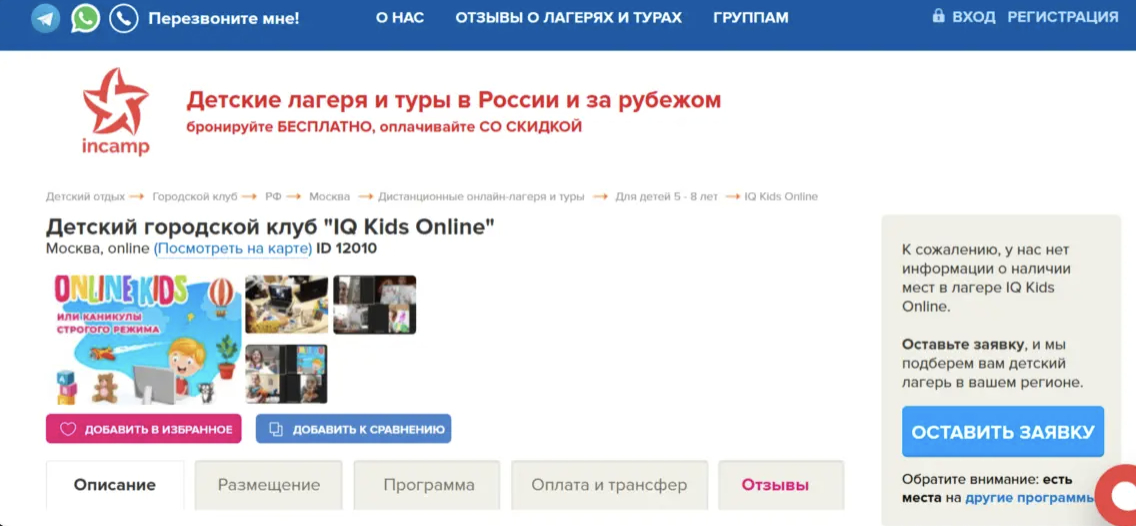Image resolution: width=1136 pixels, height=526 pixels.
Task: Click the site slogan Детские лагеря и туры
Action: point(454,99)
